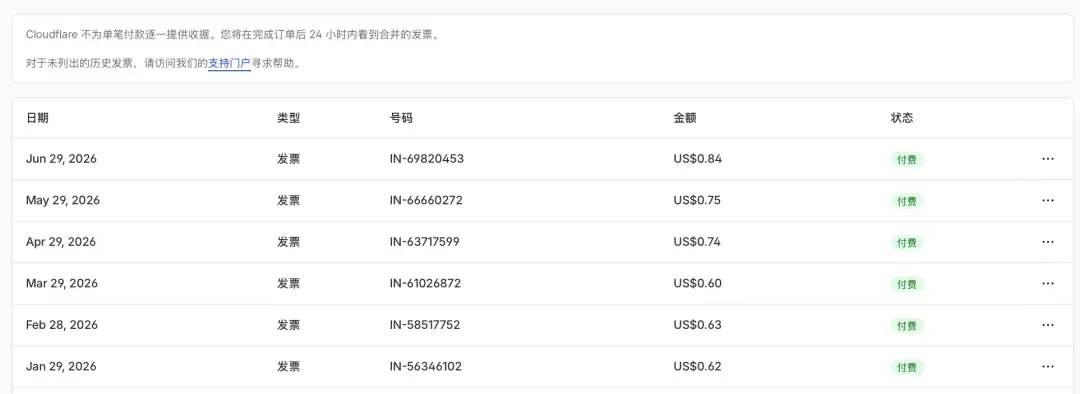Open the ellipsis menu for invoice IN-56346102
Viewport: 1080px width, 394px height.
point(1048,366)
